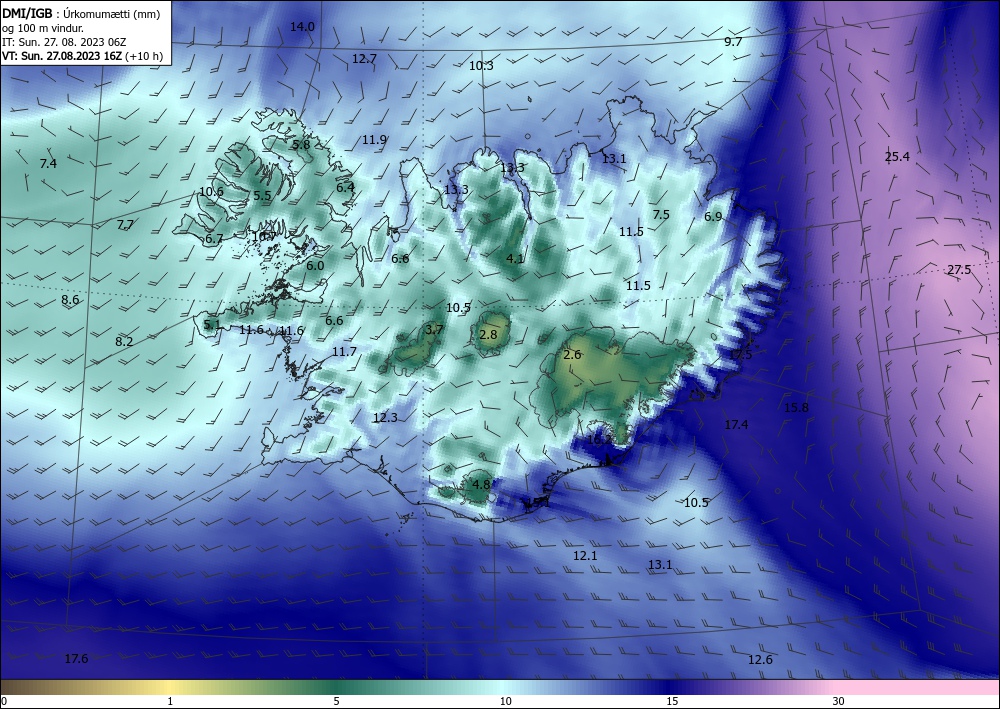Click the 12.1 value label
The image size is (1000, 709).
pyautogui.click(x=585, y=556)
